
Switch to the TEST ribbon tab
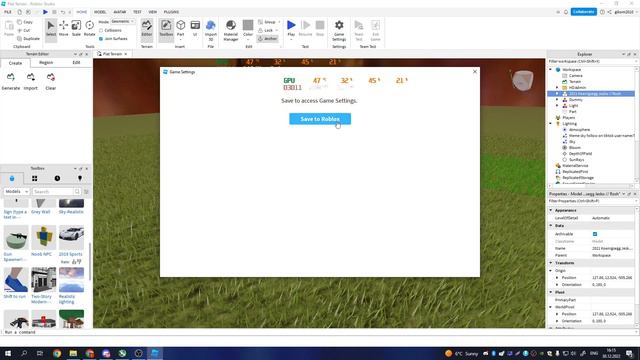point(137,12)
